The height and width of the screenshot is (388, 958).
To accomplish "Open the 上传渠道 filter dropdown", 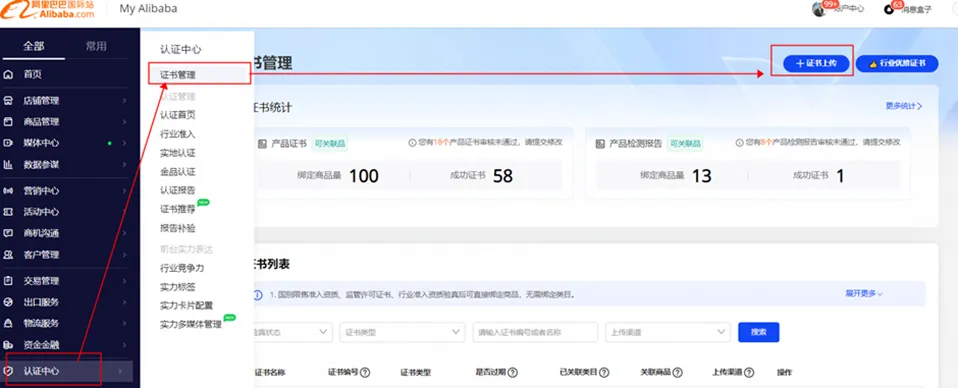I will point(667,332).
